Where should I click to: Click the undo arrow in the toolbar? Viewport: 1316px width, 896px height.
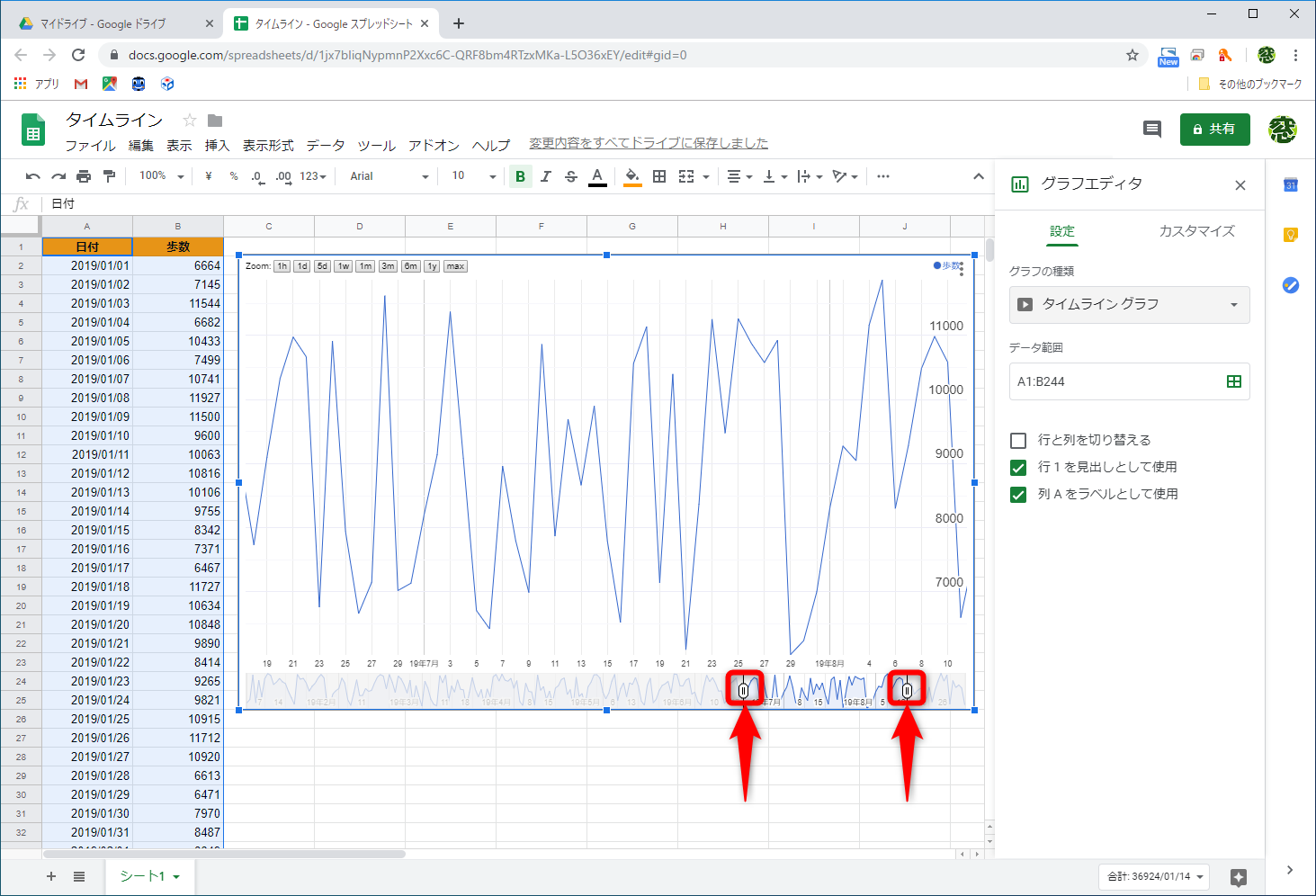click(x=33, y=176)
